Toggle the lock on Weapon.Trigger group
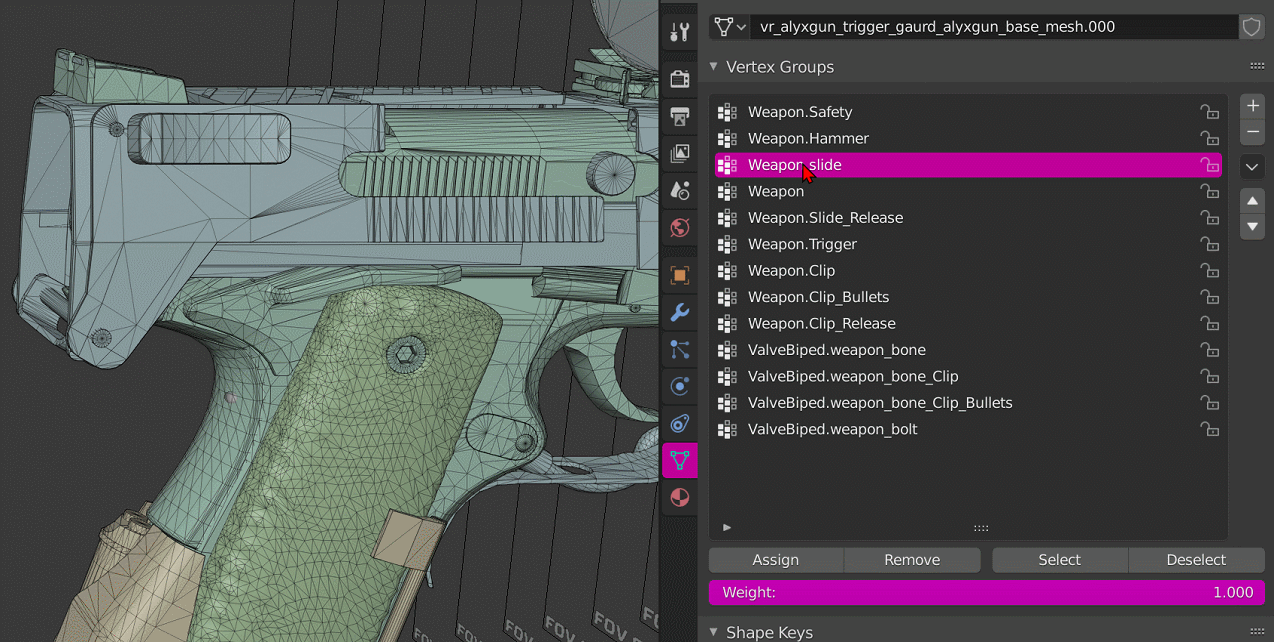The height and width of the screenshot is (642, 1274). pos(1209,244)
